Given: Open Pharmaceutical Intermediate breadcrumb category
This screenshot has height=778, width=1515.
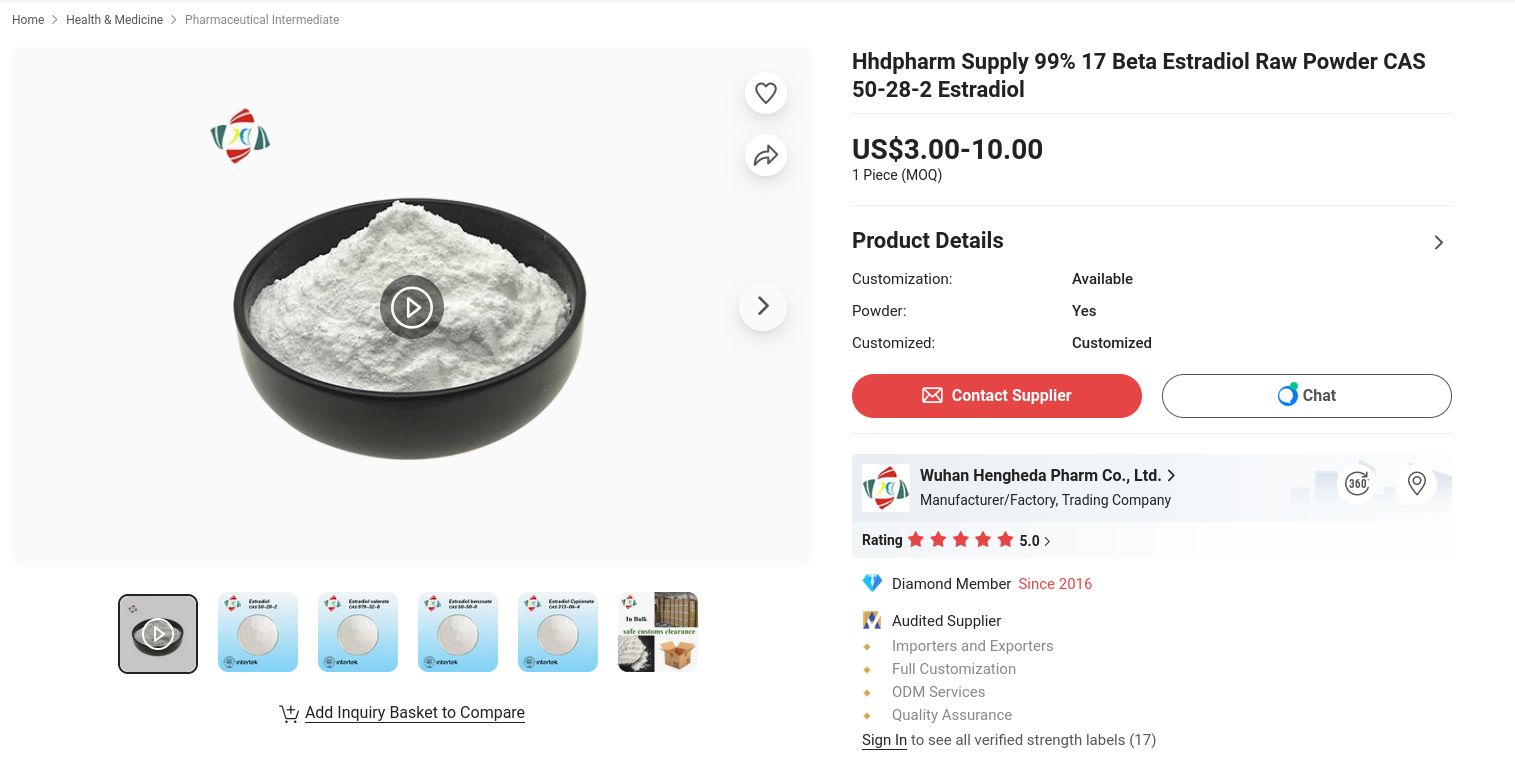Looking at the screenshot, I should pos(262,20).
